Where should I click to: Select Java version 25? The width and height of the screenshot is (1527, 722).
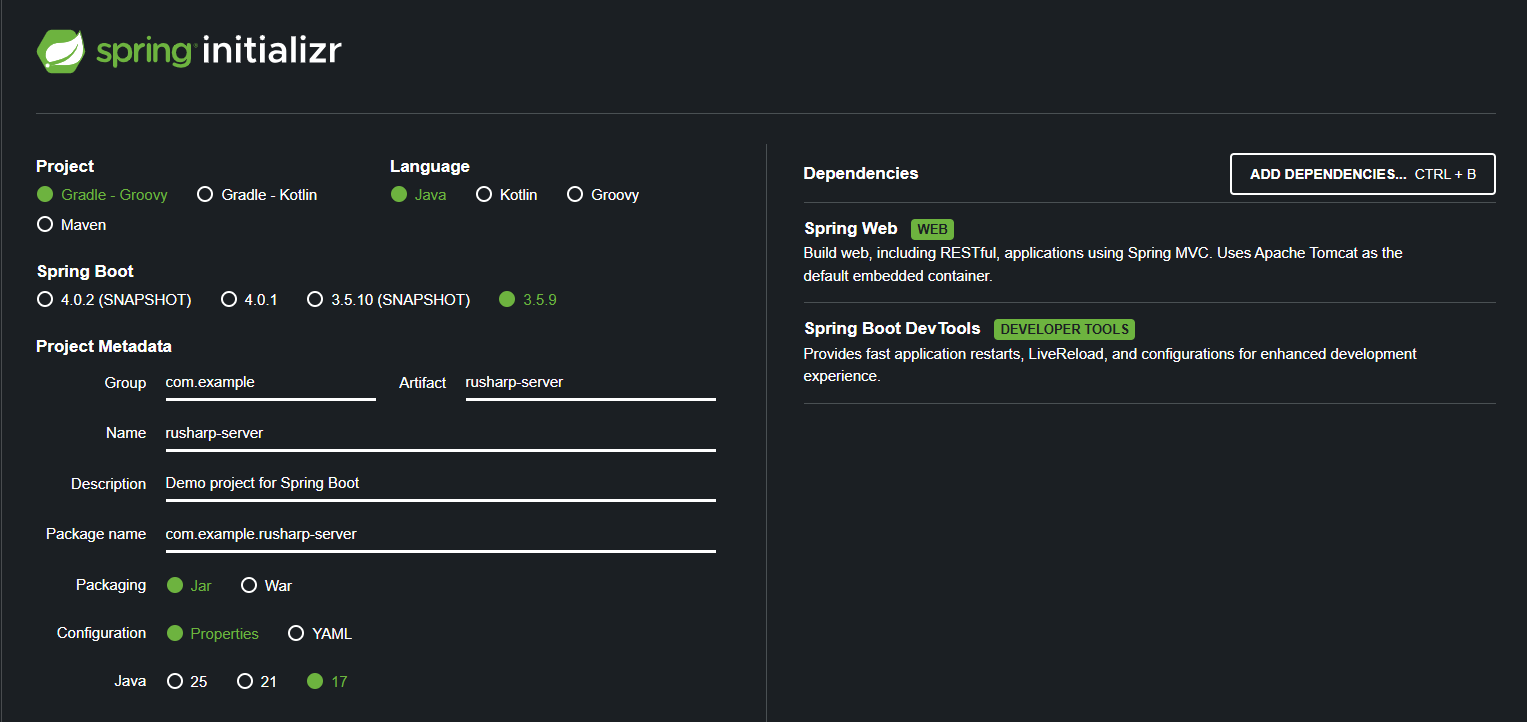tap(187, 682)
